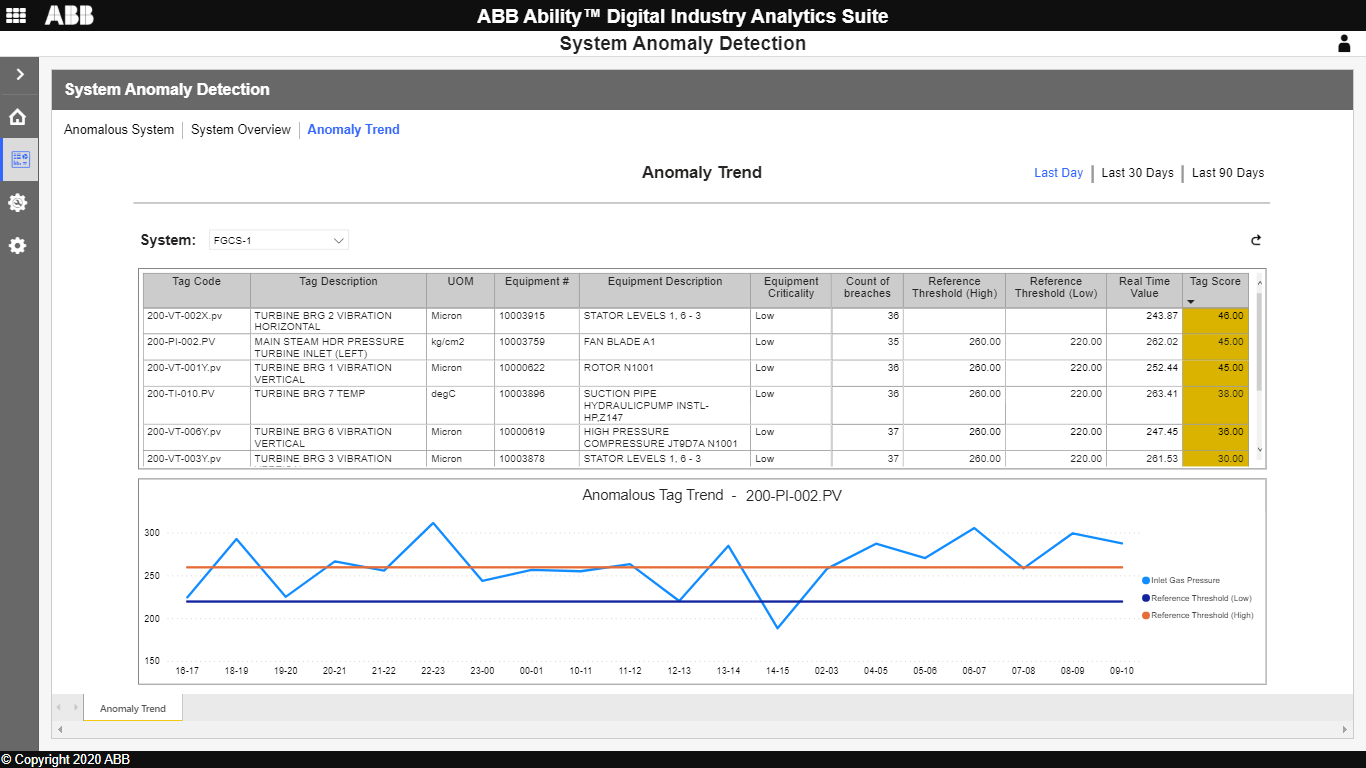The image size is (1366, 768).
Task: Select the 200-TI-010.PV table row
Action: pyautogui.click(x=400, y=405)
